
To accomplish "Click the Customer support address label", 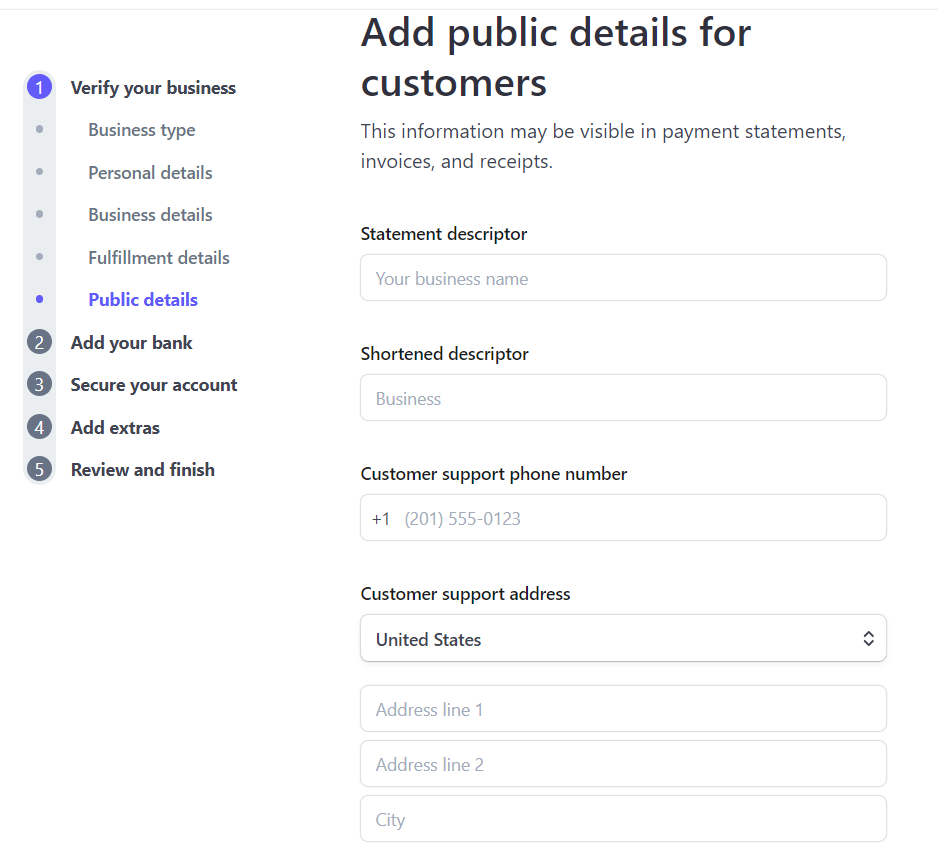I will pyautogui.click(x=465, y=594).
